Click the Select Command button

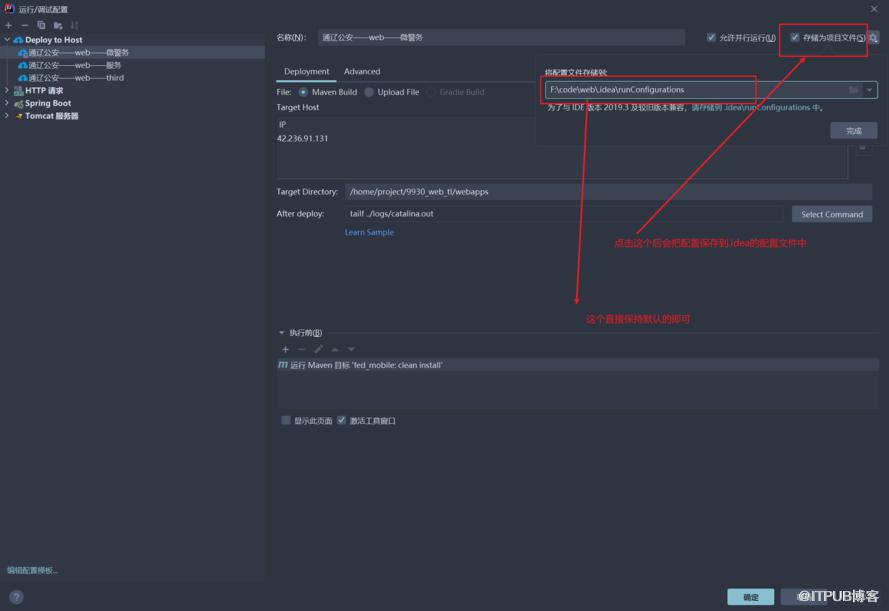coord(832,214)
